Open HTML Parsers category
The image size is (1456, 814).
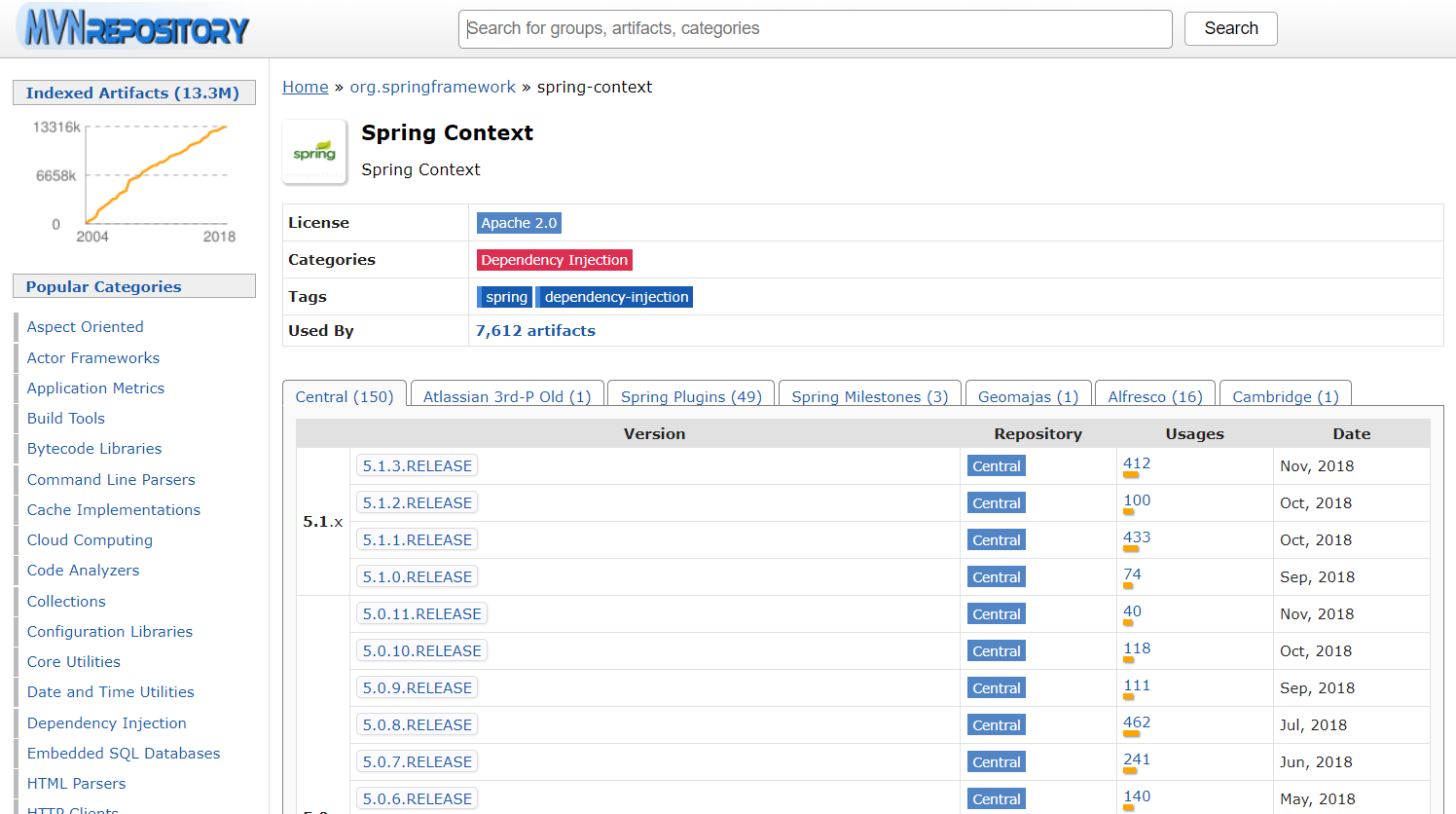point(76,784)
